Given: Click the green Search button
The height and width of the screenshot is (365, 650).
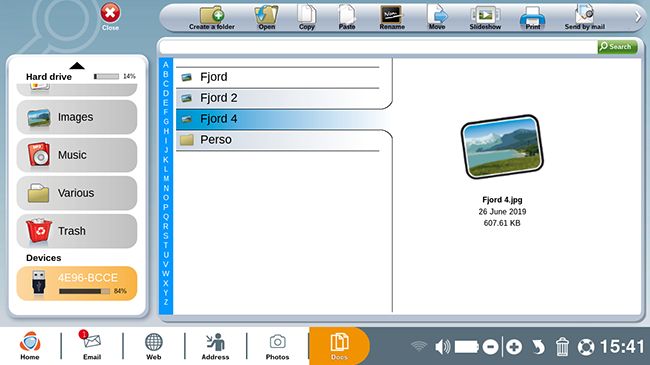Looking at the screenshot, I should tap(617, 47).
